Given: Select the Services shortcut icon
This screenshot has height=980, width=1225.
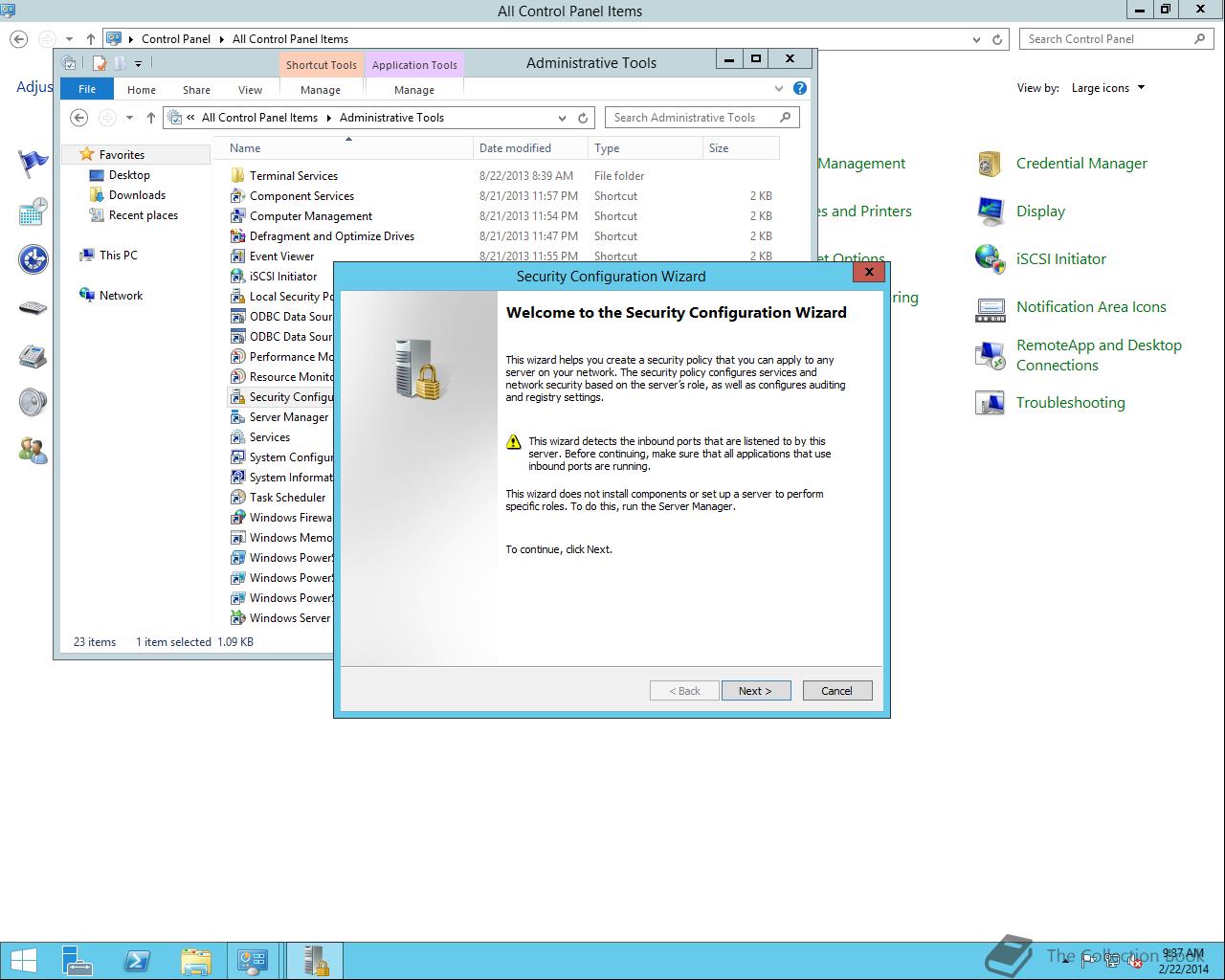Looking at the screenshot, I should point(238,437).
